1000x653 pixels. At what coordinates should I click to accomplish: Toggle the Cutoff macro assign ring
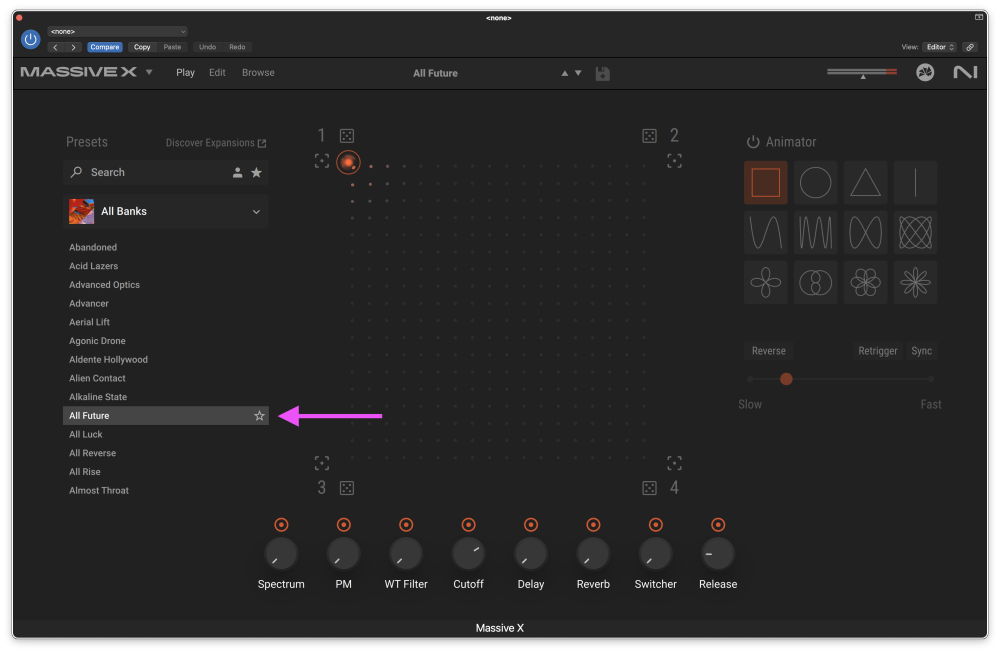[x=468, y=525]
